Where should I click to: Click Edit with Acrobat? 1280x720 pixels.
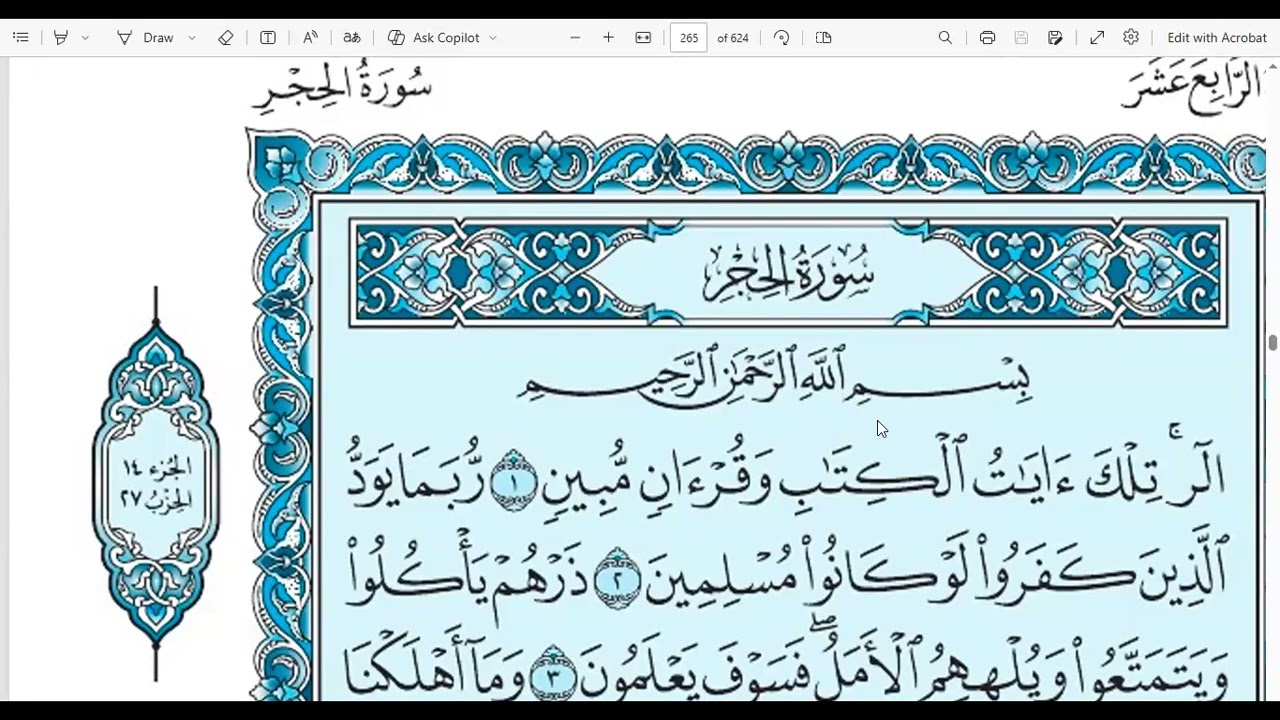pyautogui.click(x=1217, y=37)
